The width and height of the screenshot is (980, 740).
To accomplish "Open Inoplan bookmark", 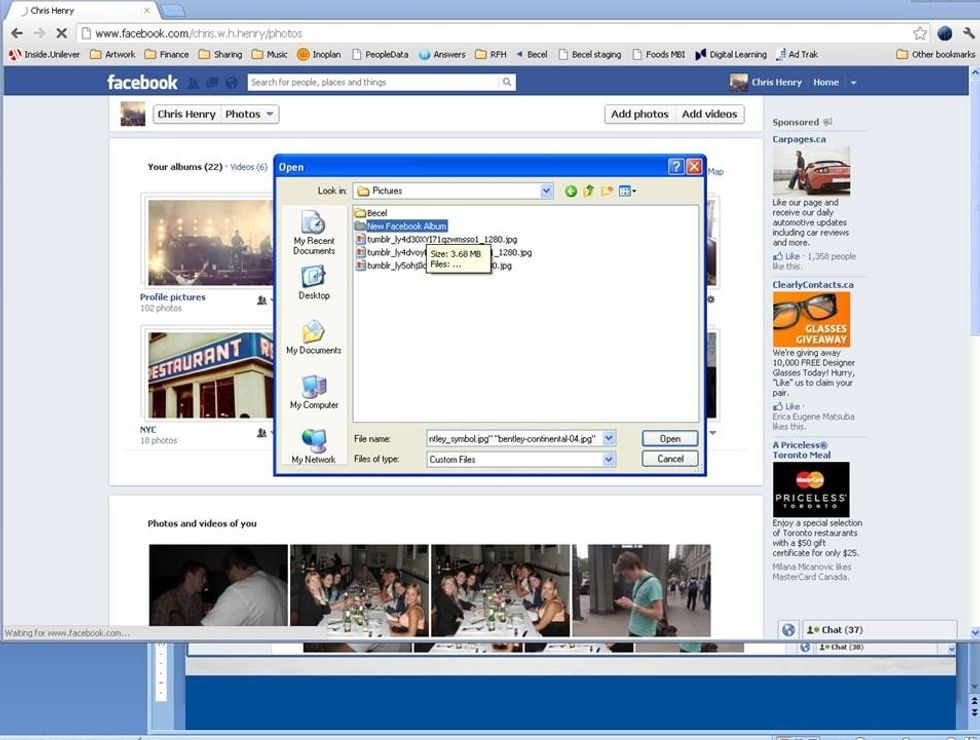I will [319, 54].
